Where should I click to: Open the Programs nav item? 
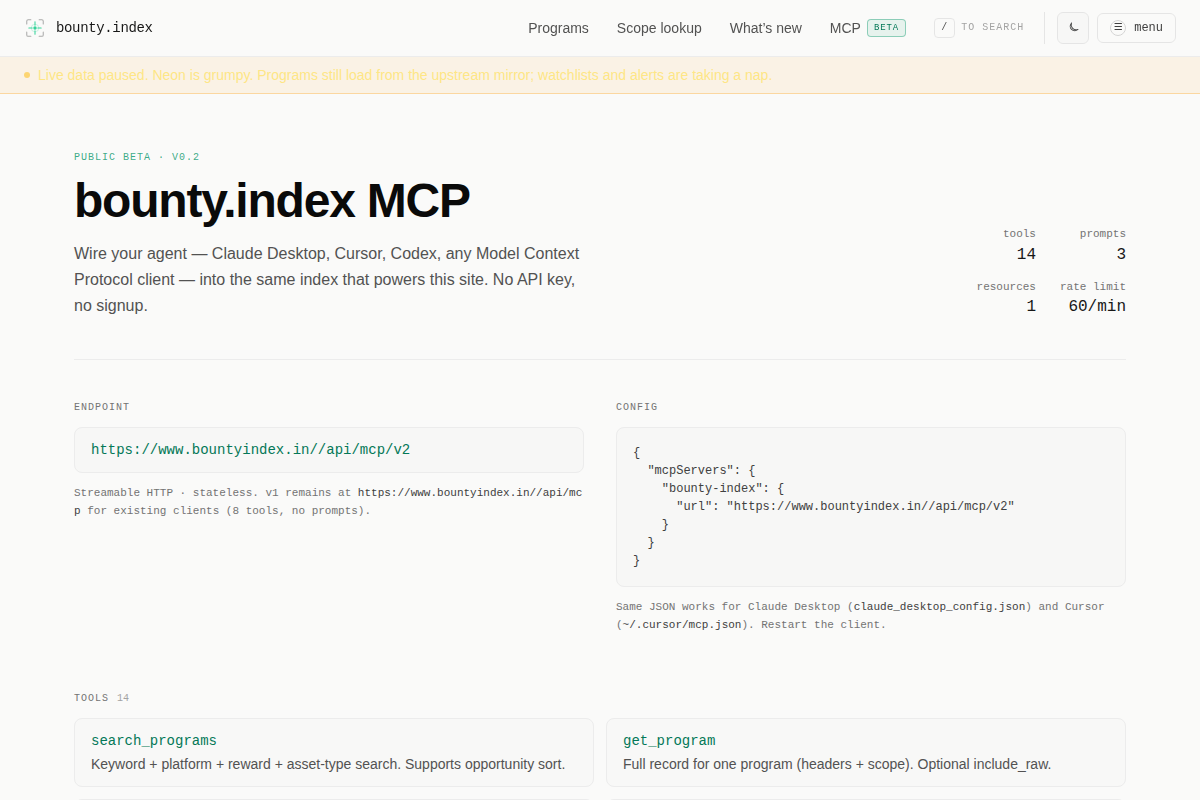point(558,28)
